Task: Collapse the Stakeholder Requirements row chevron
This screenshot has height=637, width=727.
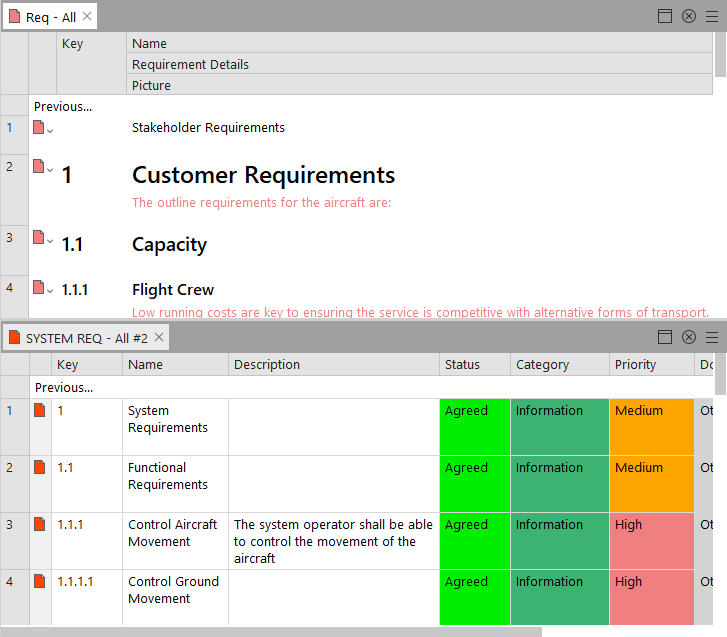Action: coord(50,131)
